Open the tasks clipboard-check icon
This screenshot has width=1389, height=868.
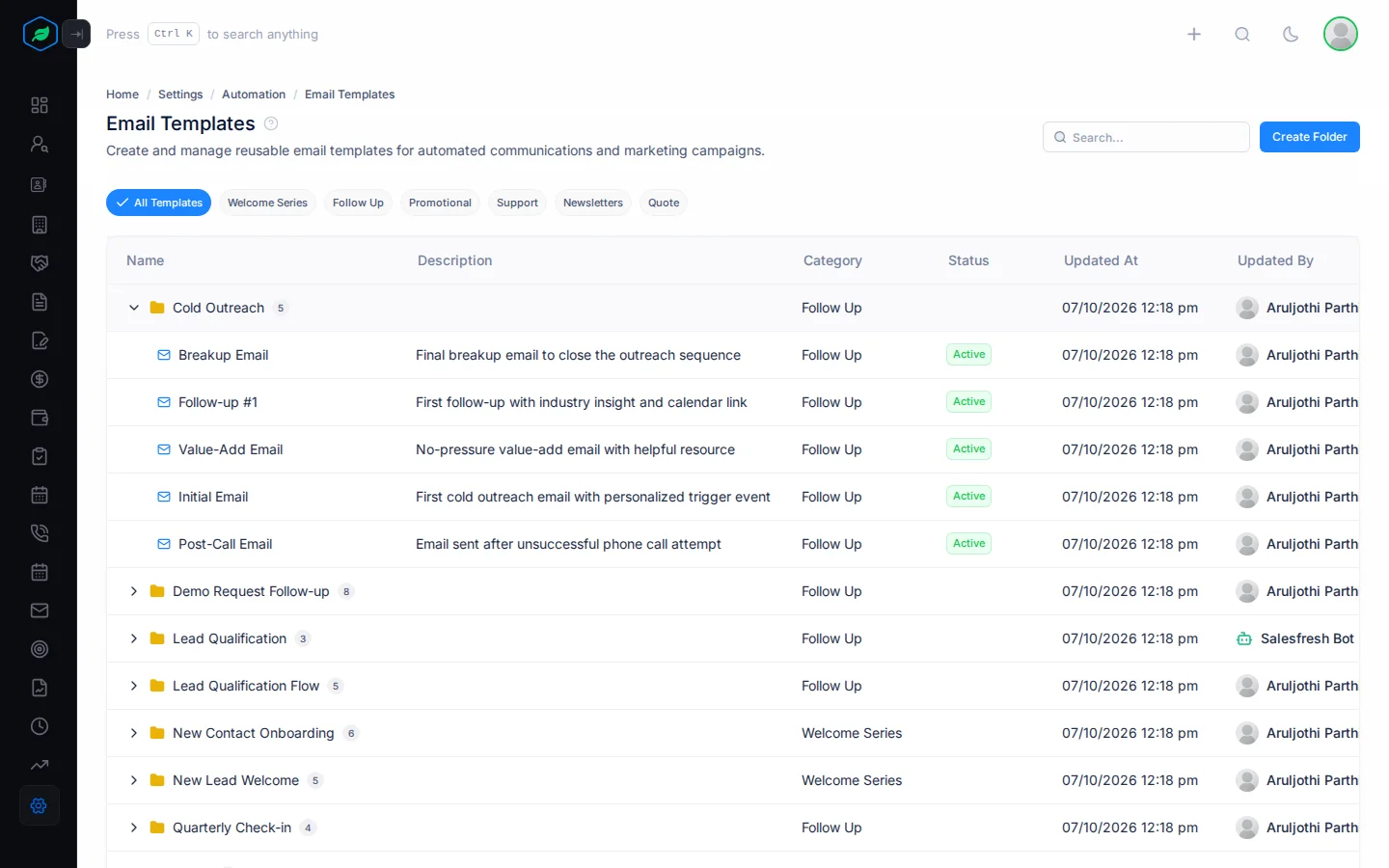(40, 456)
